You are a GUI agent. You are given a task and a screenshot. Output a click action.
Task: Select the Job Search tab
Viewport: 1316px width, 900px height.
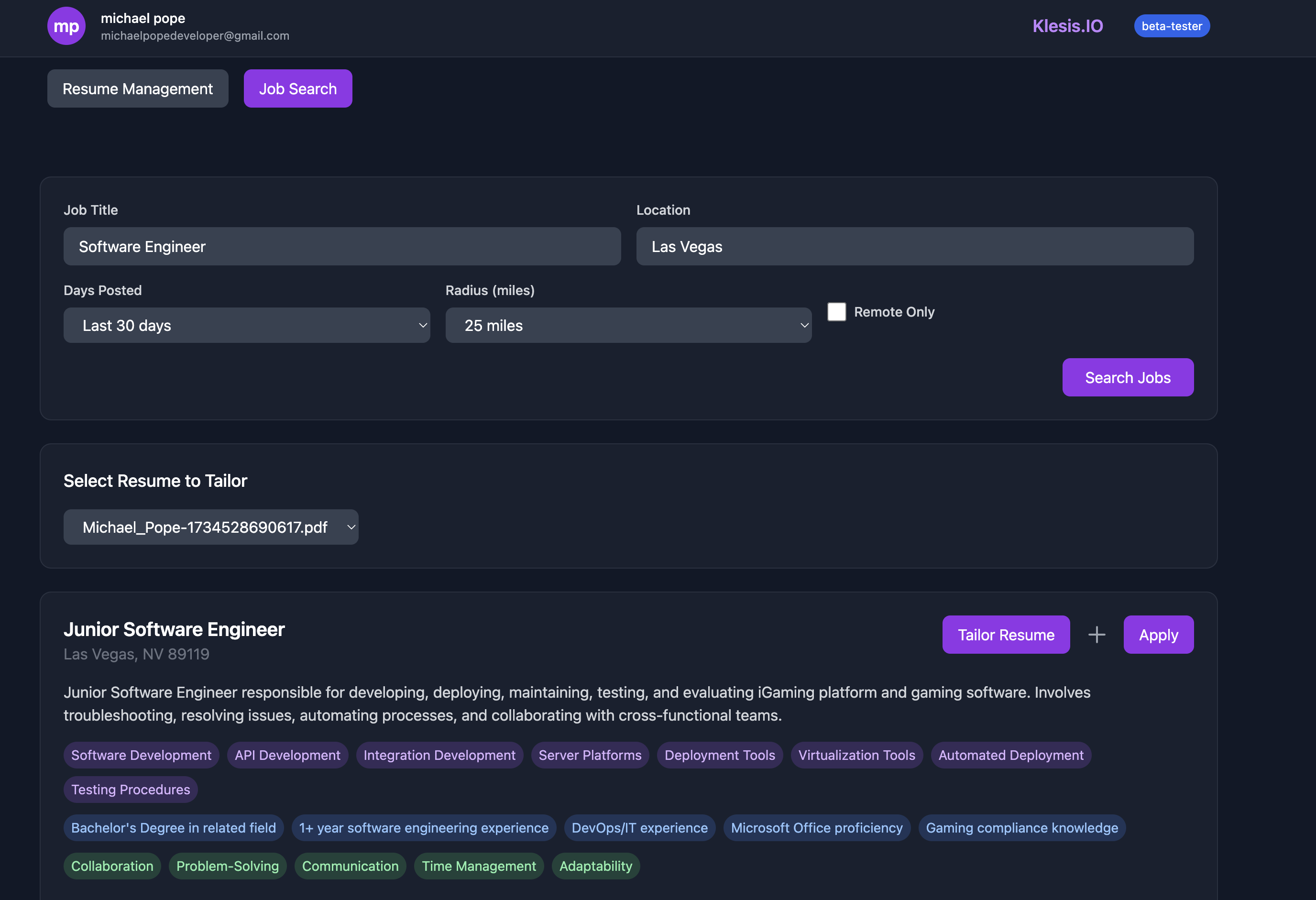pyautogui.click(x=298, y=88)
